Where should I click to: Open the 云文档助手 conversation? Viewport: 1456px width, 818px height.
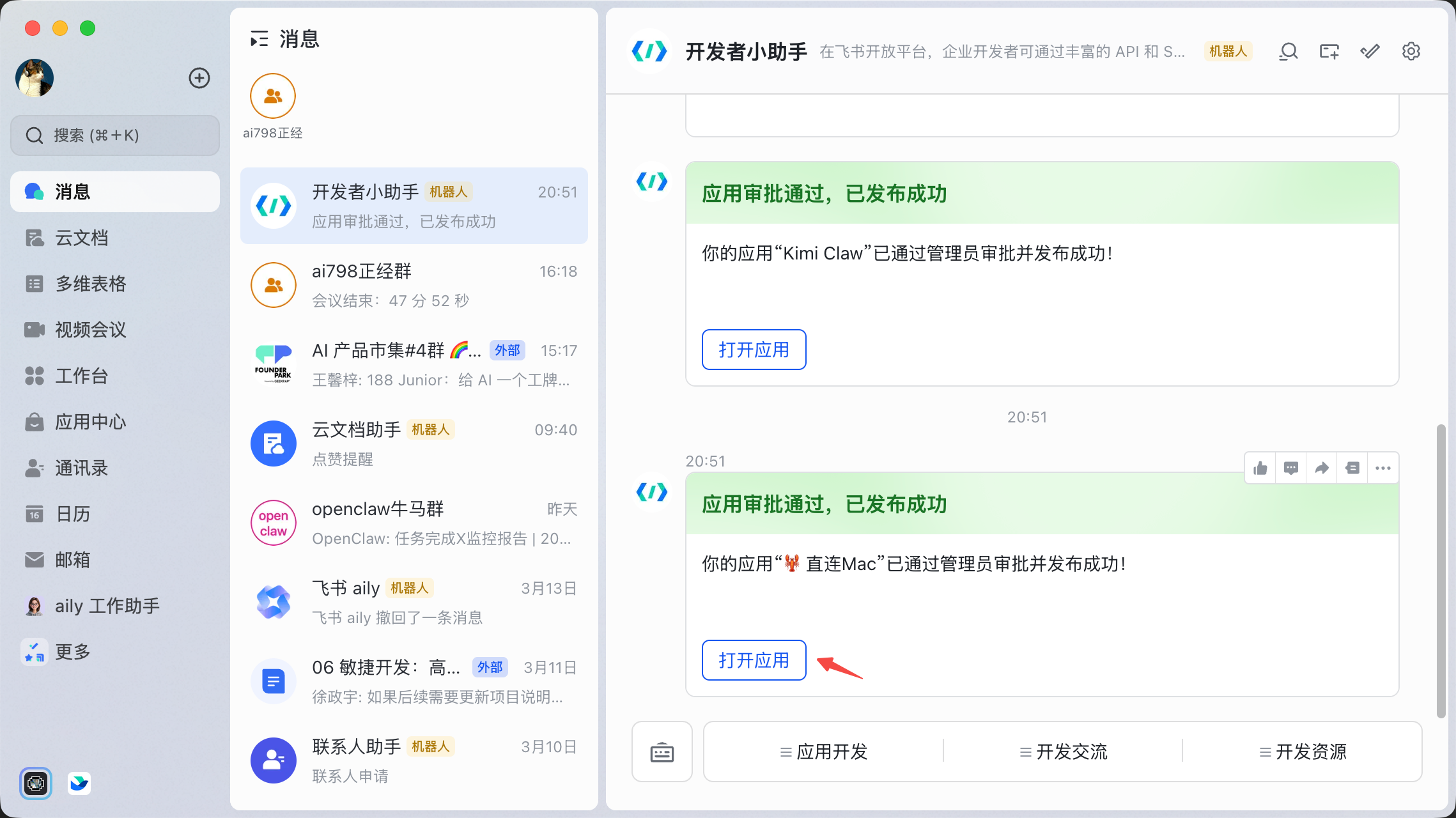pyautogui.click(x=414, y=444)
